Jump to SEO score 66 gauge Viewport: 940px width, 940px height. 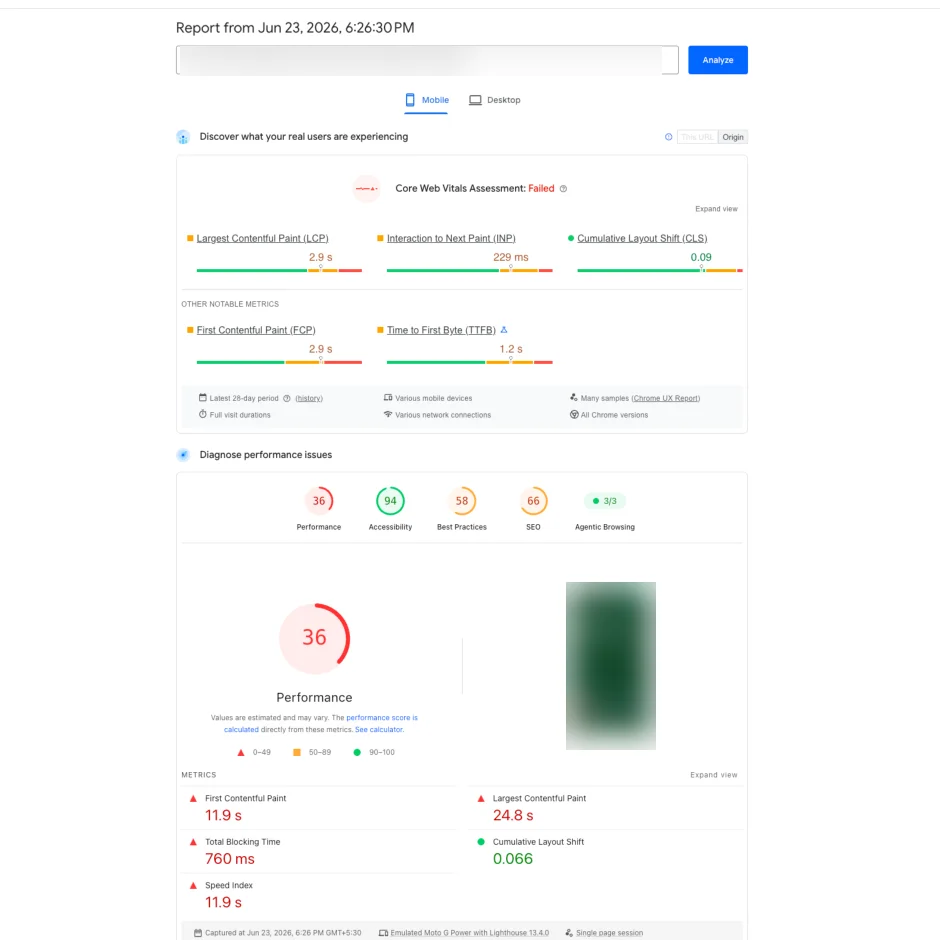(533, 501)
